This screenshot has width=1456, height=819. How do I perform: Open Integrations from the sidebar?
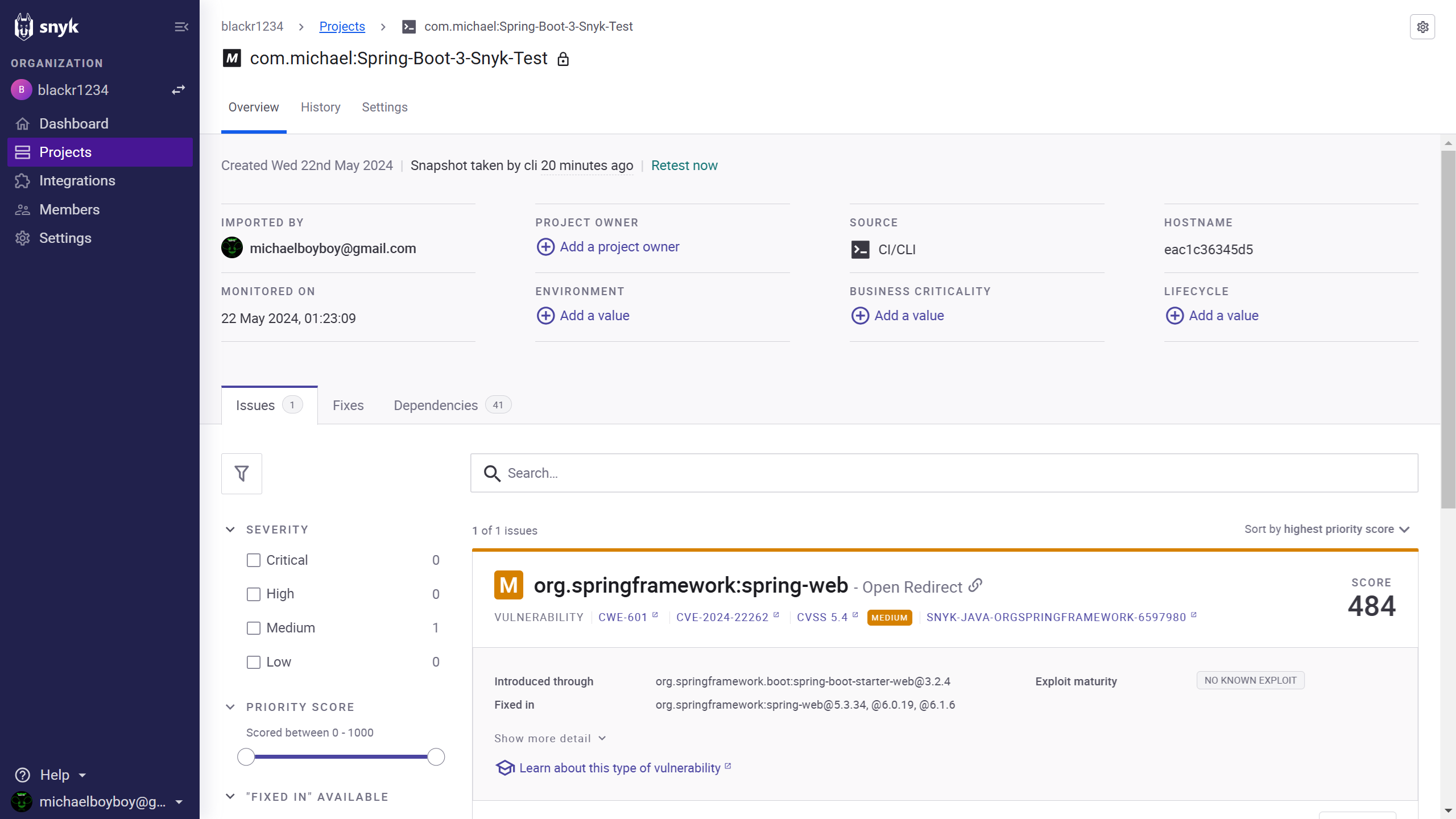click(x=77, y=181)
